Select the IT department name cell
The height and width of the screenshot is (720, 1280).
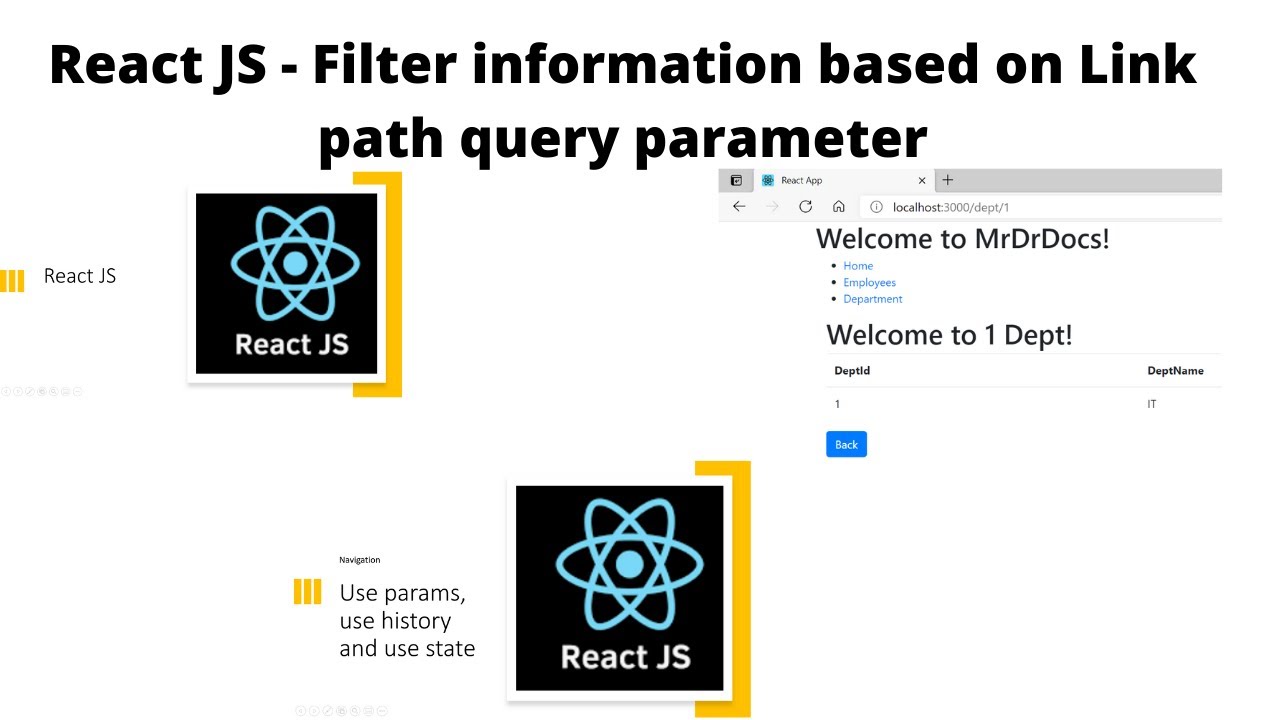[x=1151, y=404]
